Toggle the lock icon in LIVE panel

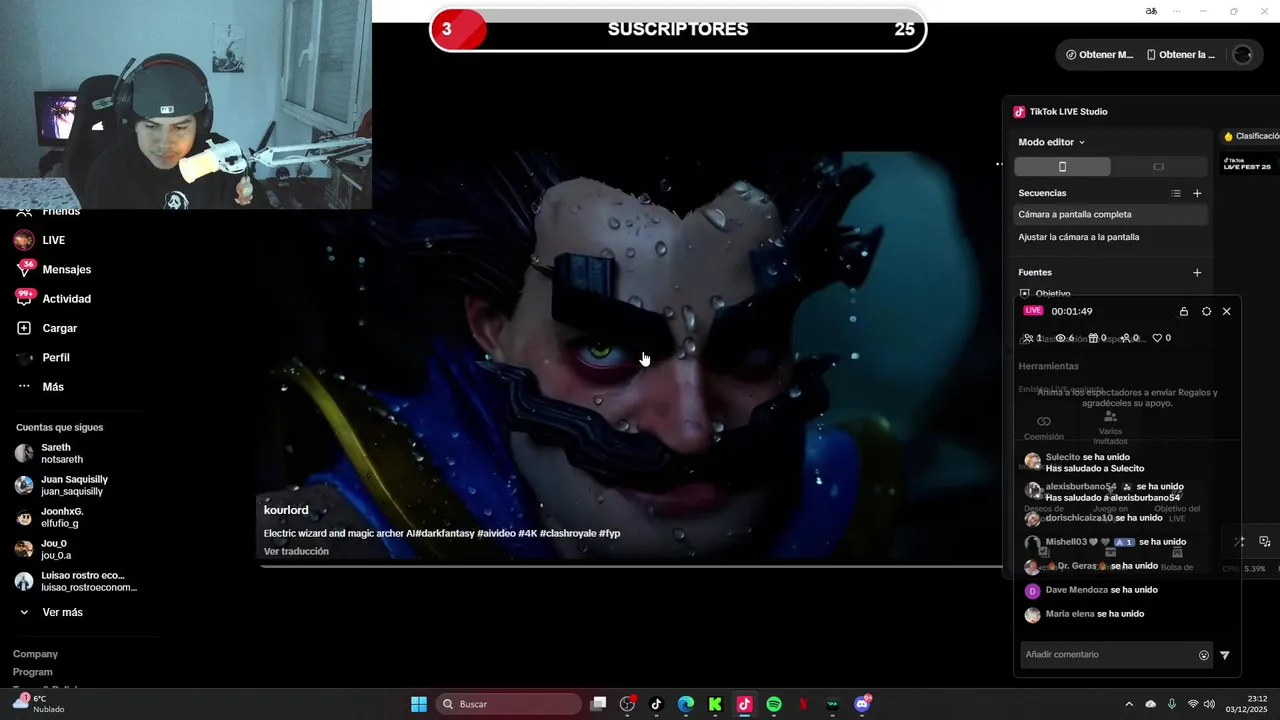click(x=1184, y=311)
